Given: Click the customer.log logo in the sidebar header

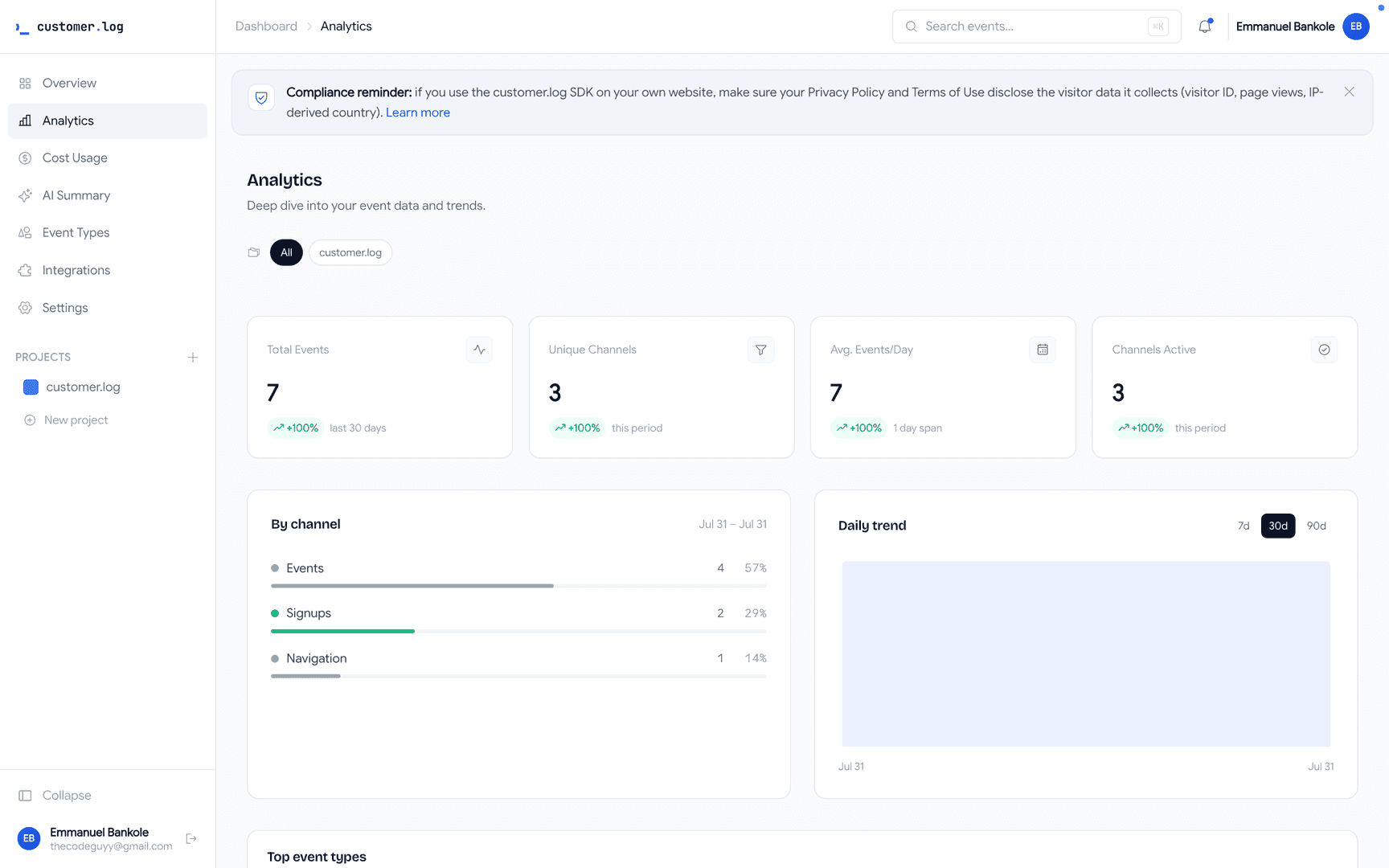Looking at the screenshot, I should [x=69, y=27].
